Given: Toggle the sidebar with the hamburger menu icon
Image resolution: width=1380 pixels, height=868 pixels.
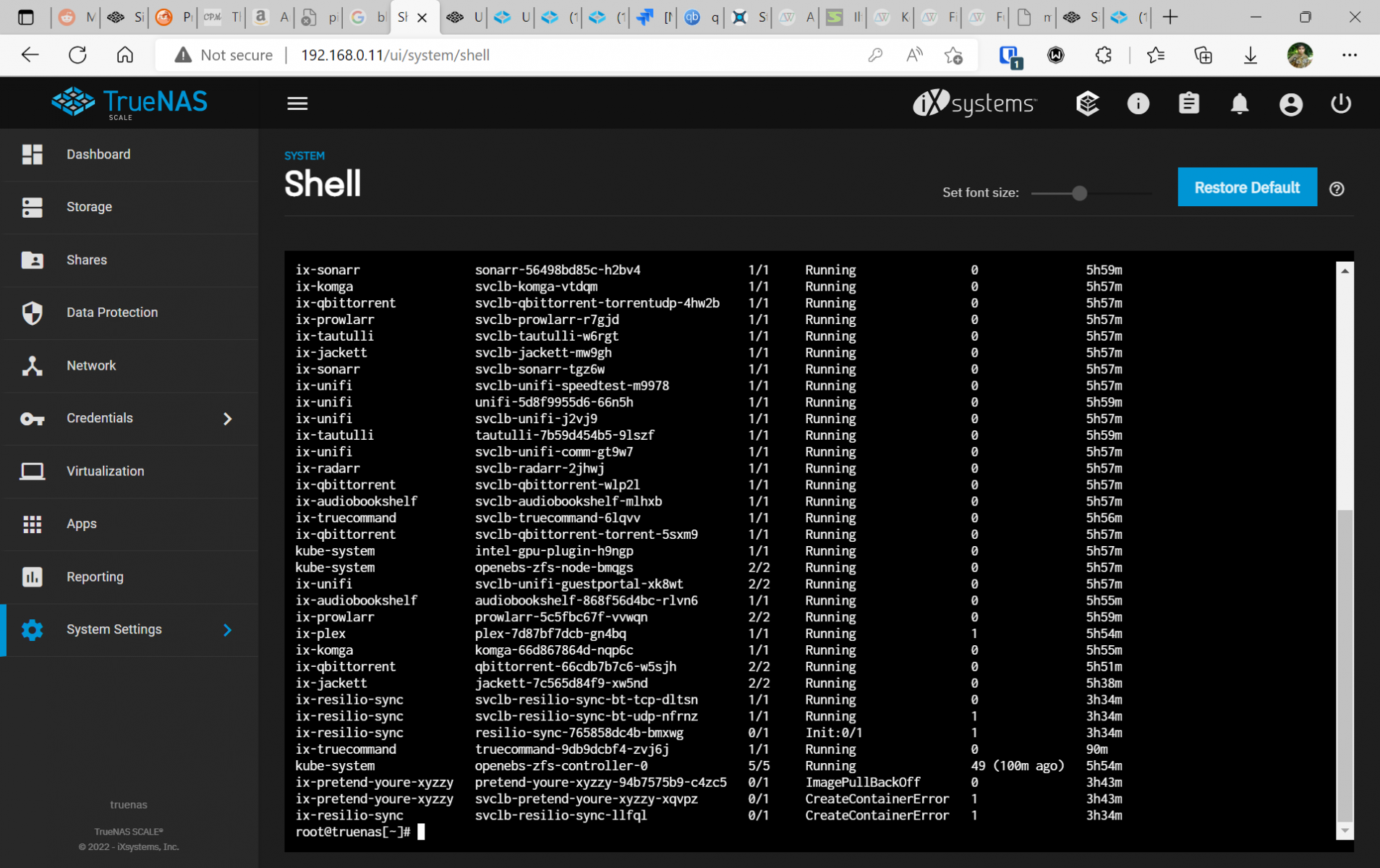Looking at the screenshot, I should point(297,103).
